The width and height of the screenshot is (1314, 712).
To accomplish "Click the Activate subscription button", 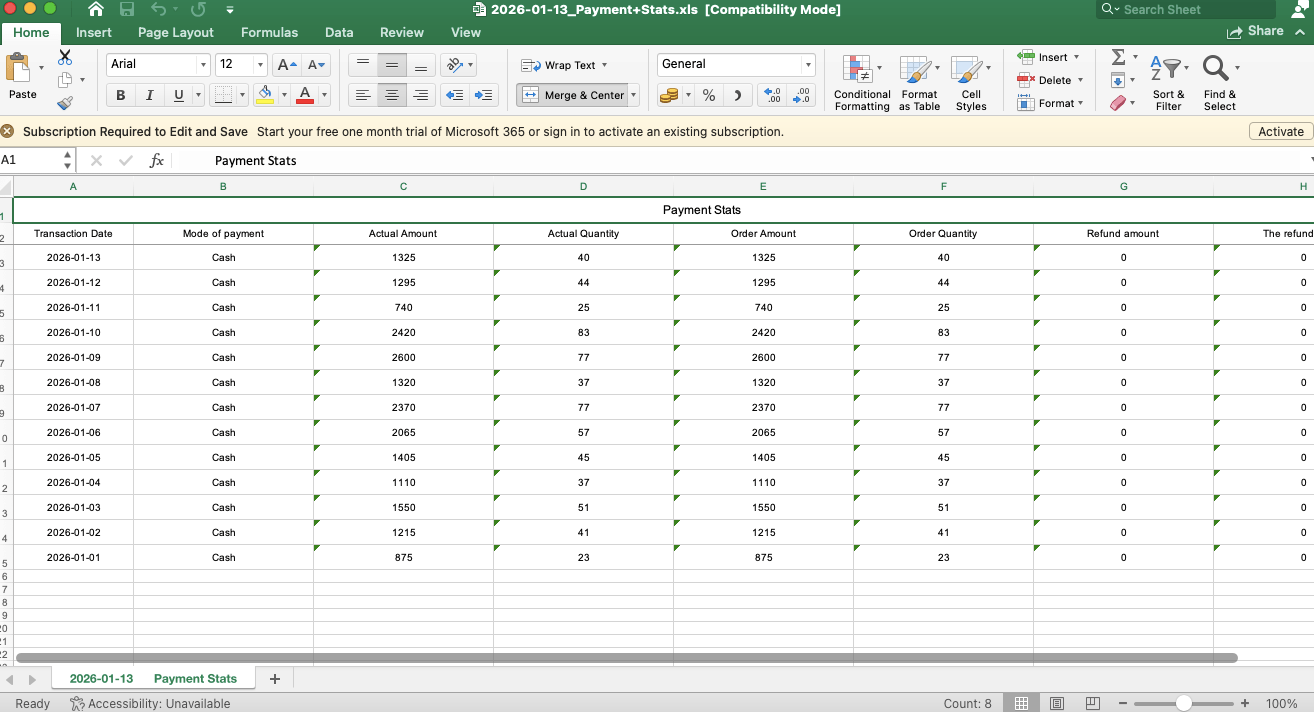I will [1280, 131].
